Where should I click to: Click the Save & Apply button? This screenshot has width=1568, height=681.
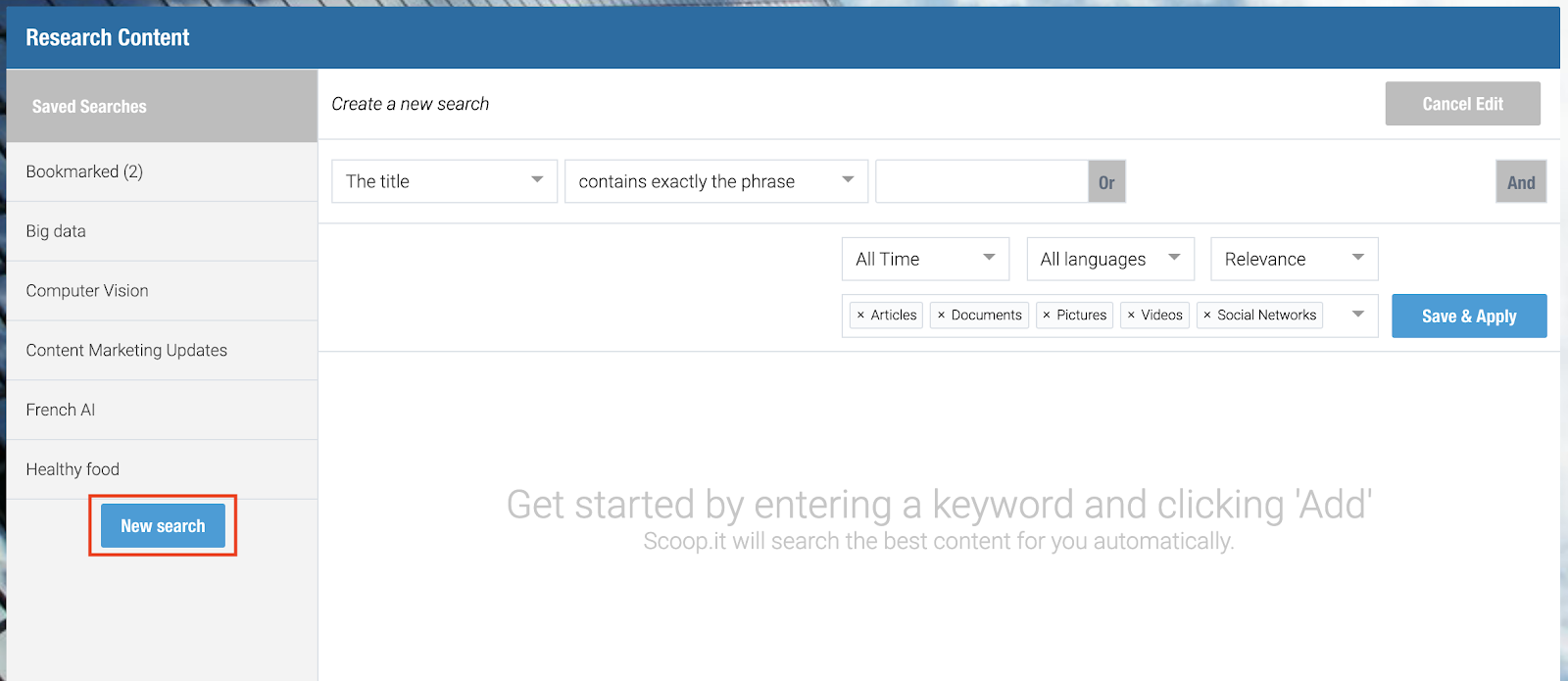[x=1469, y=316]
